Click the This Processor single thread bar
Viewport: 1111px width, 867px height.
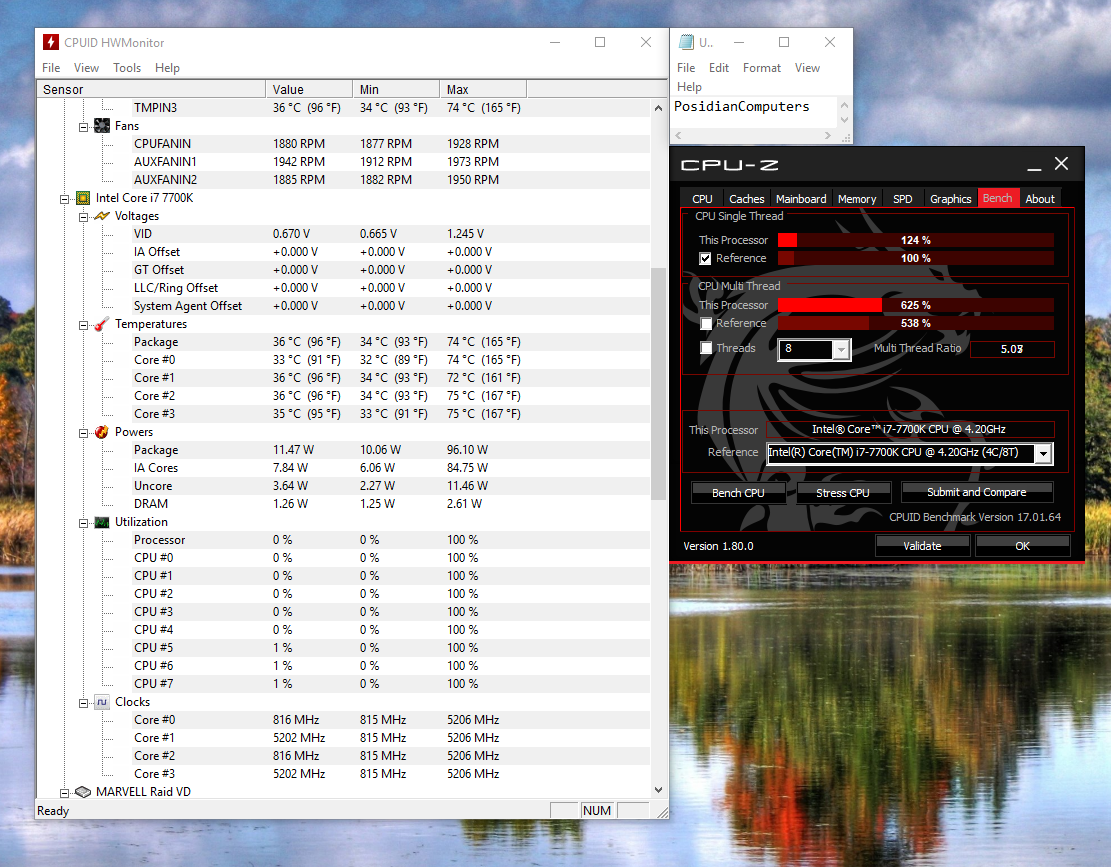pyautogui.click(x=915, y=240)
